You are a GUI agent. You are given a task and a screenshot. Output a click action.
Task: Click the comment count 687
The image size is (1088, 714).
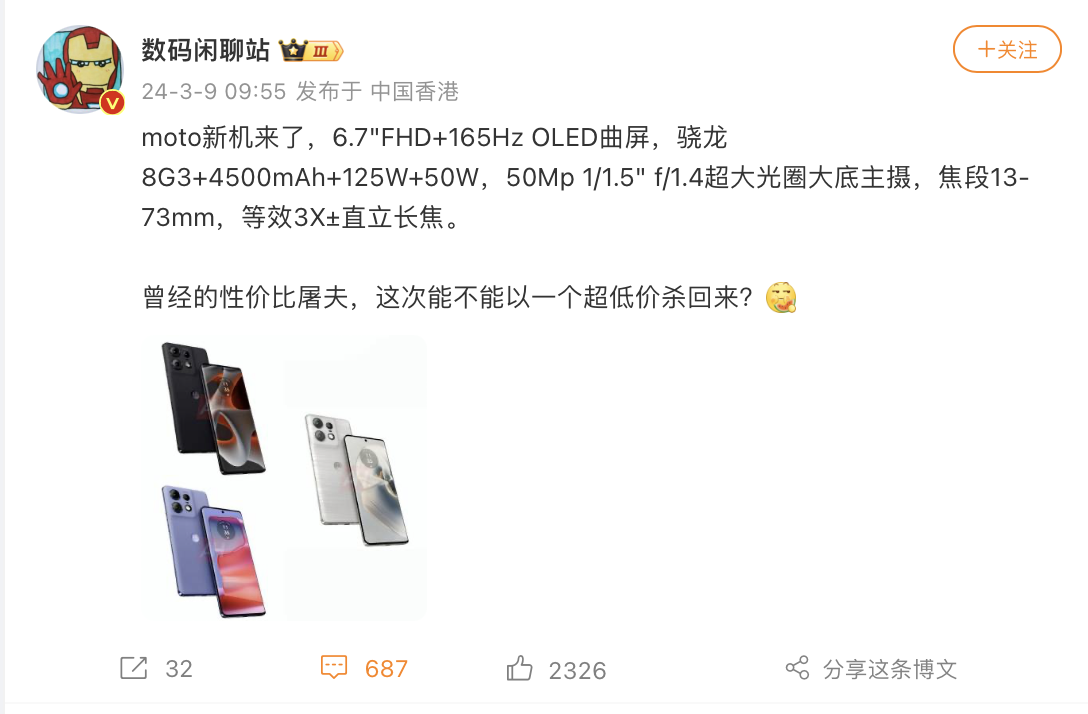386,669
